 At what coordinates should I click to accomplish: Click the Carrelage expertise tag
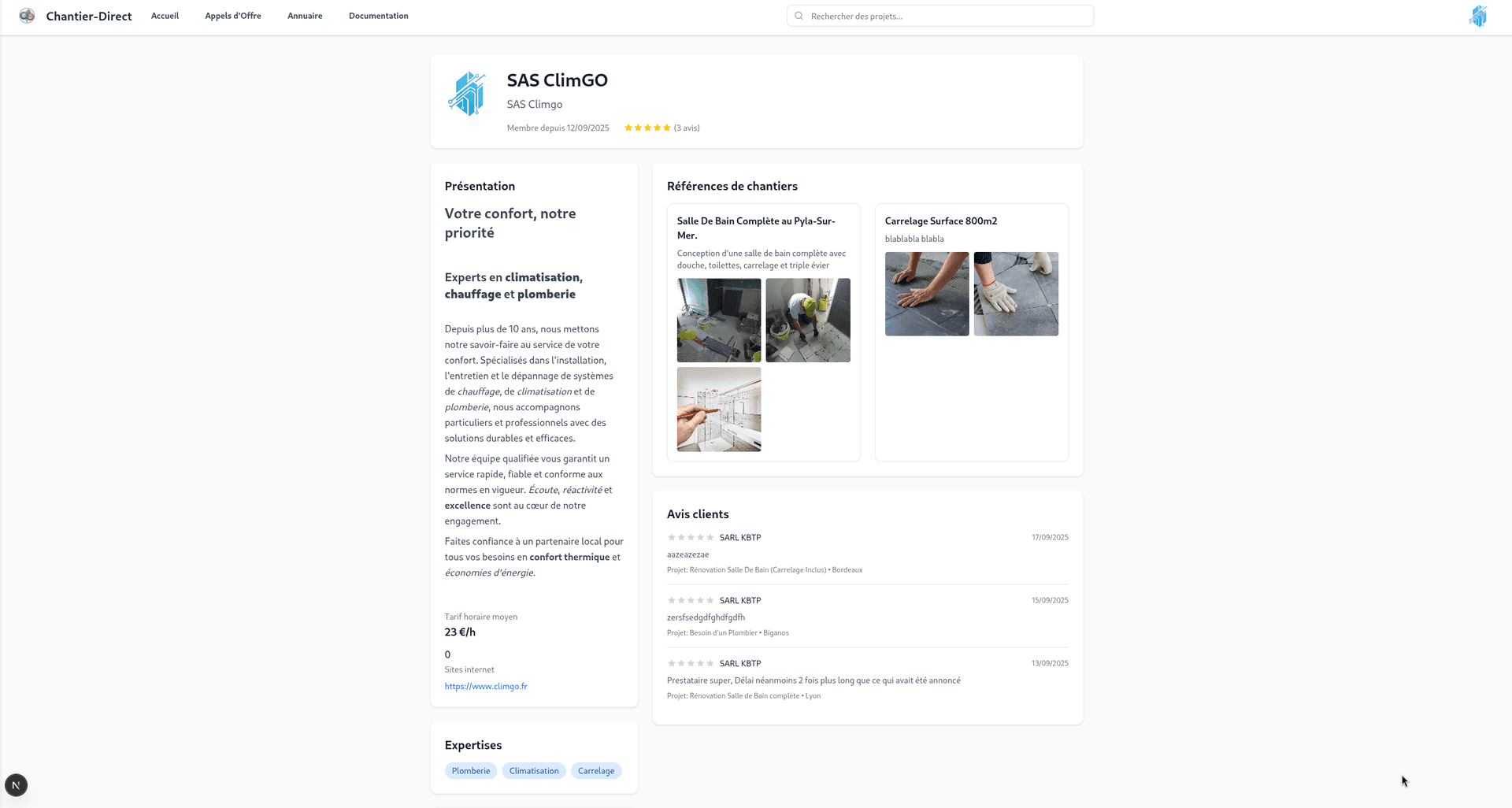pyautogui.click(x=595, y=771)
